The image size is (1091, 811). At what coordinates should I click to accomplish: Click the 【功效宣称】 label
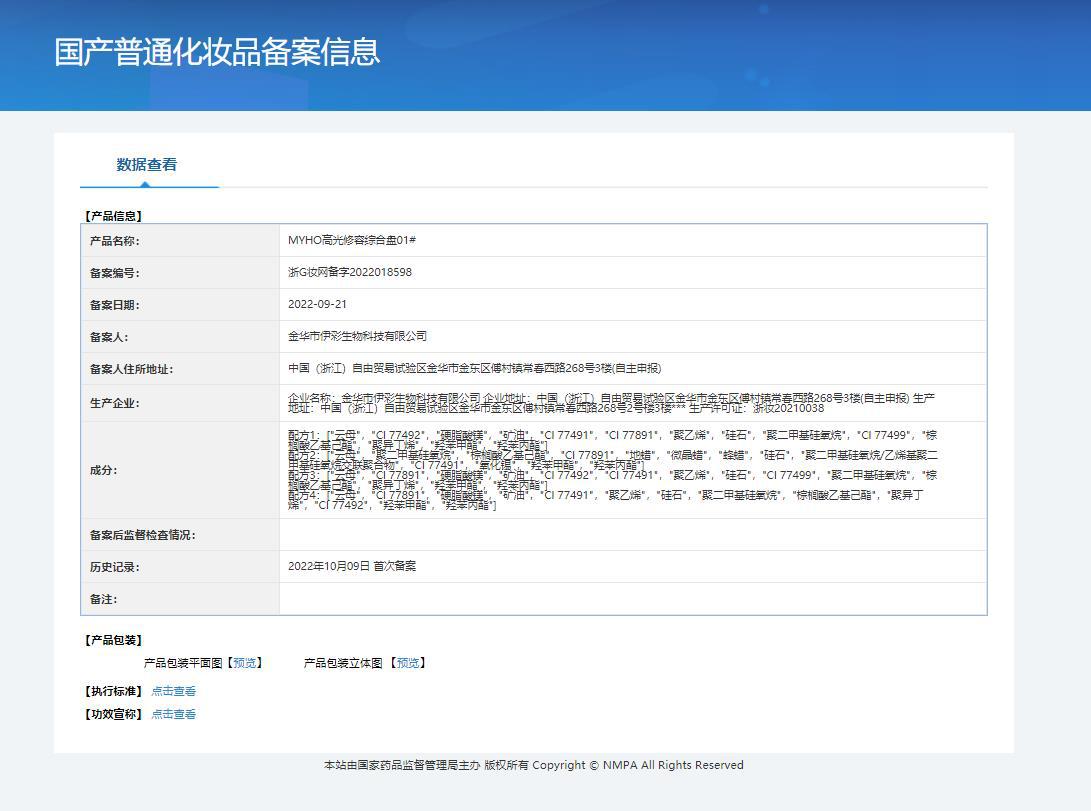point(113,714)
